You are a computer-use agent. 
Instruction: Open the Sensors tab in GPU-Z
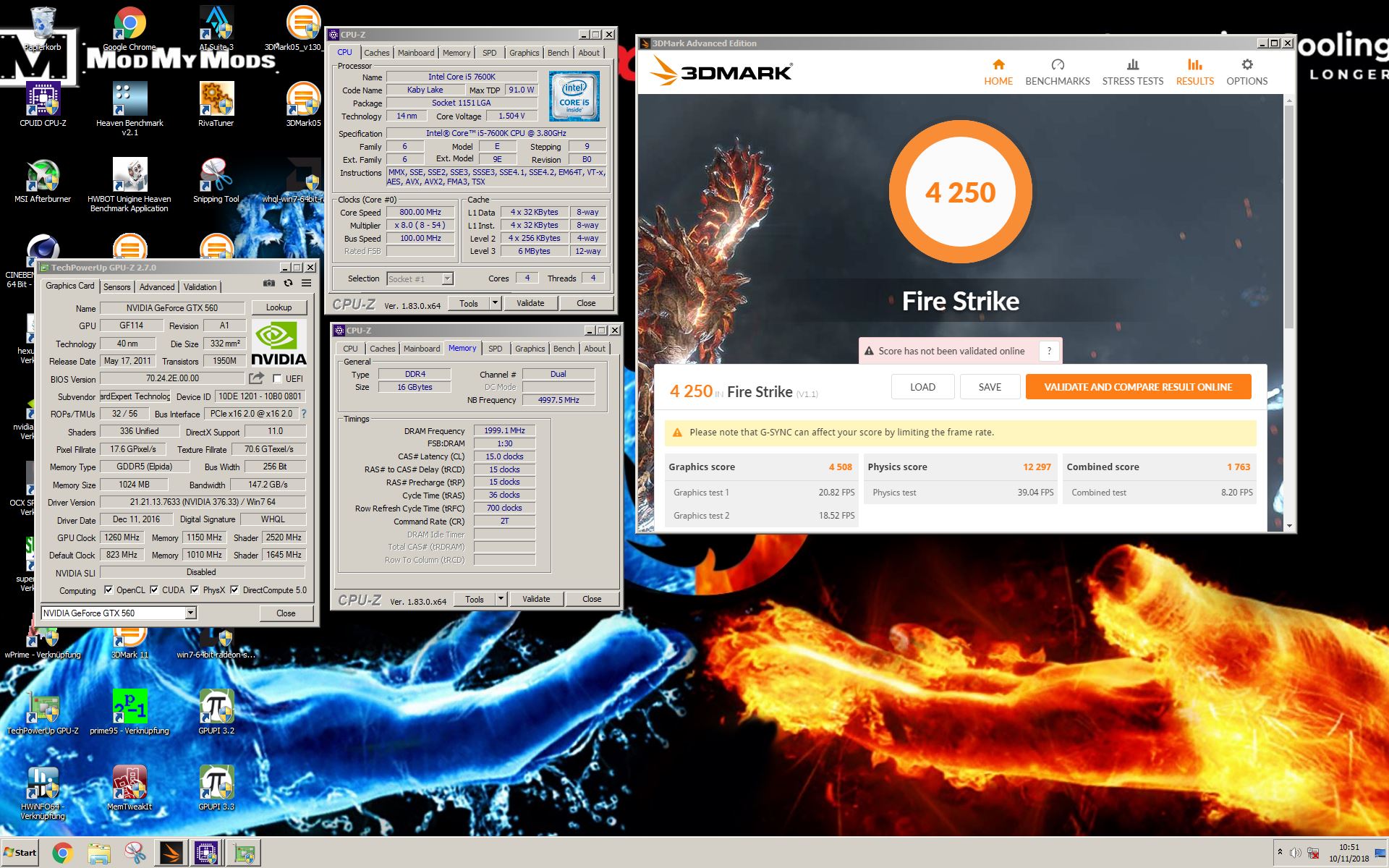(116, 287)
